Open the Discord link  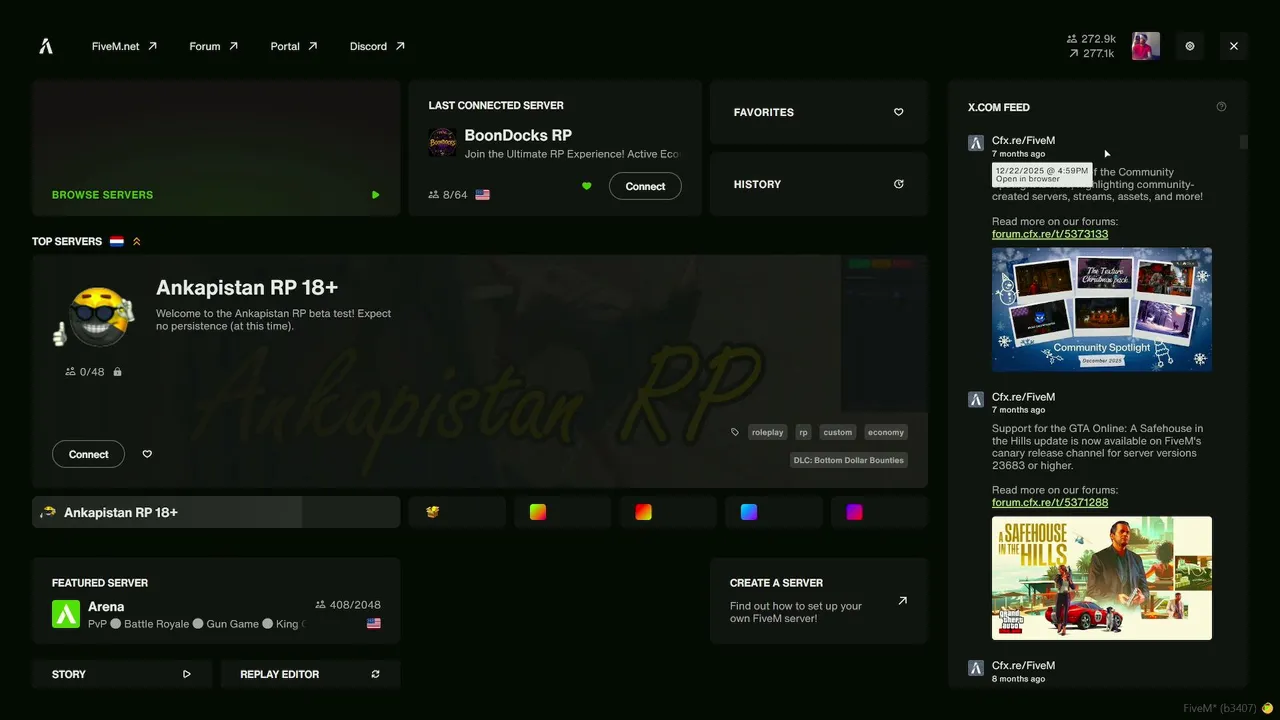coord(377,46)
